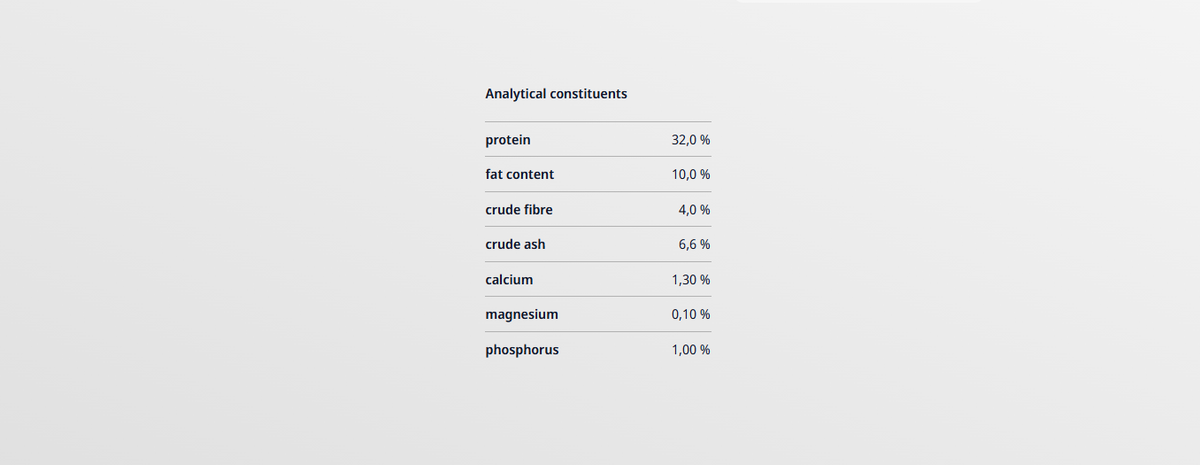1200x465 pixels.
Task: Select the crude fibre row label
Action: (x=518, y=210)
